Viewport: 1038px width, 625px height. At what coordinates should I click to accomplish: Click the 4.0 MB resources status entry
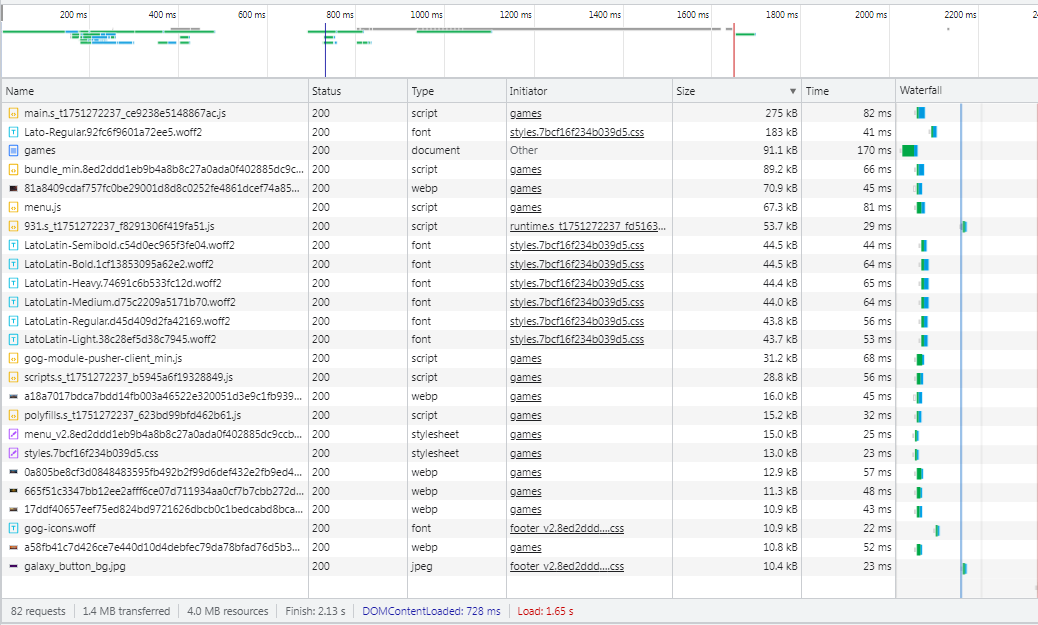(228, 611)
